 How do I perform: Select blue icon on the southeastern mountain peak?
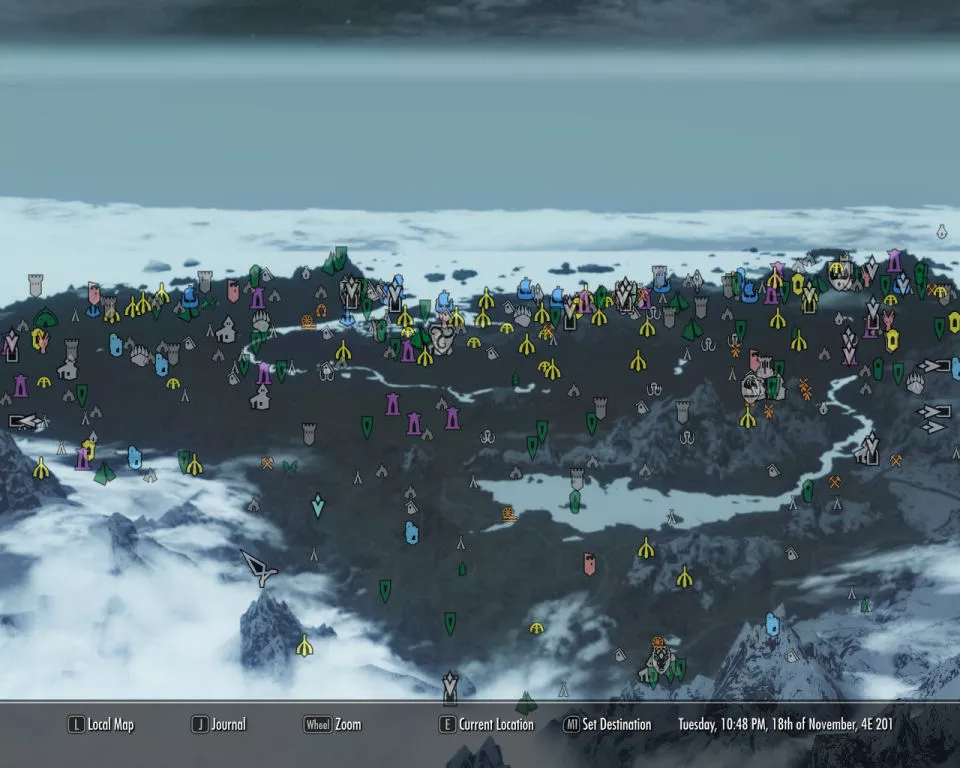pos(773,625)
